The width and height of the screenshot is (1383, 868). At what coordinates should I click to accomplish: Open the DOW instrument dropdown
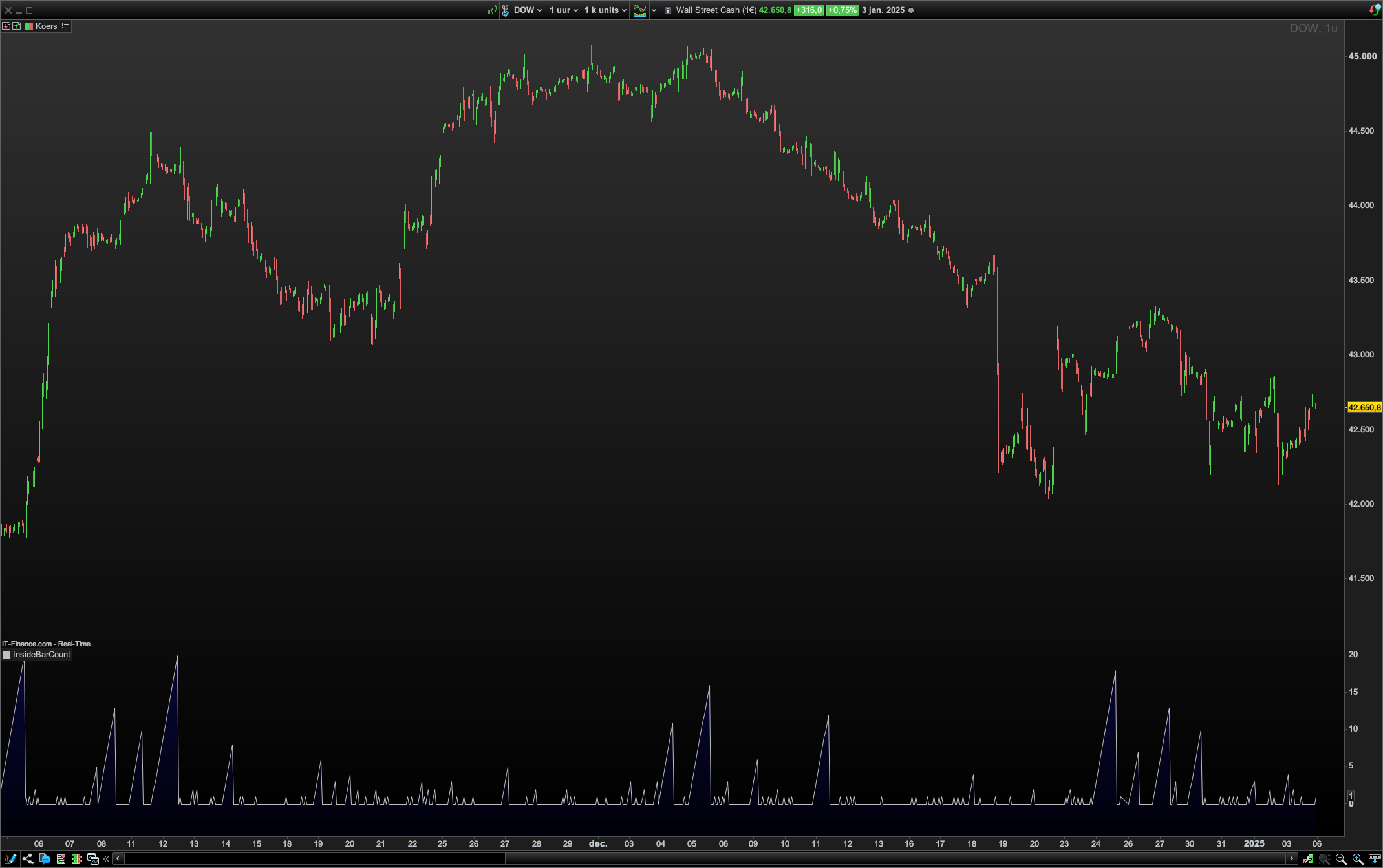[528, 10]
